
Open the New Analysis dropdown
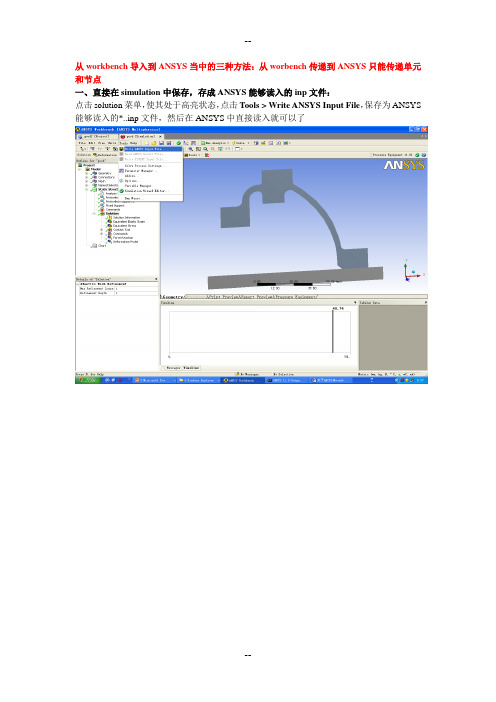pos(217,143)
